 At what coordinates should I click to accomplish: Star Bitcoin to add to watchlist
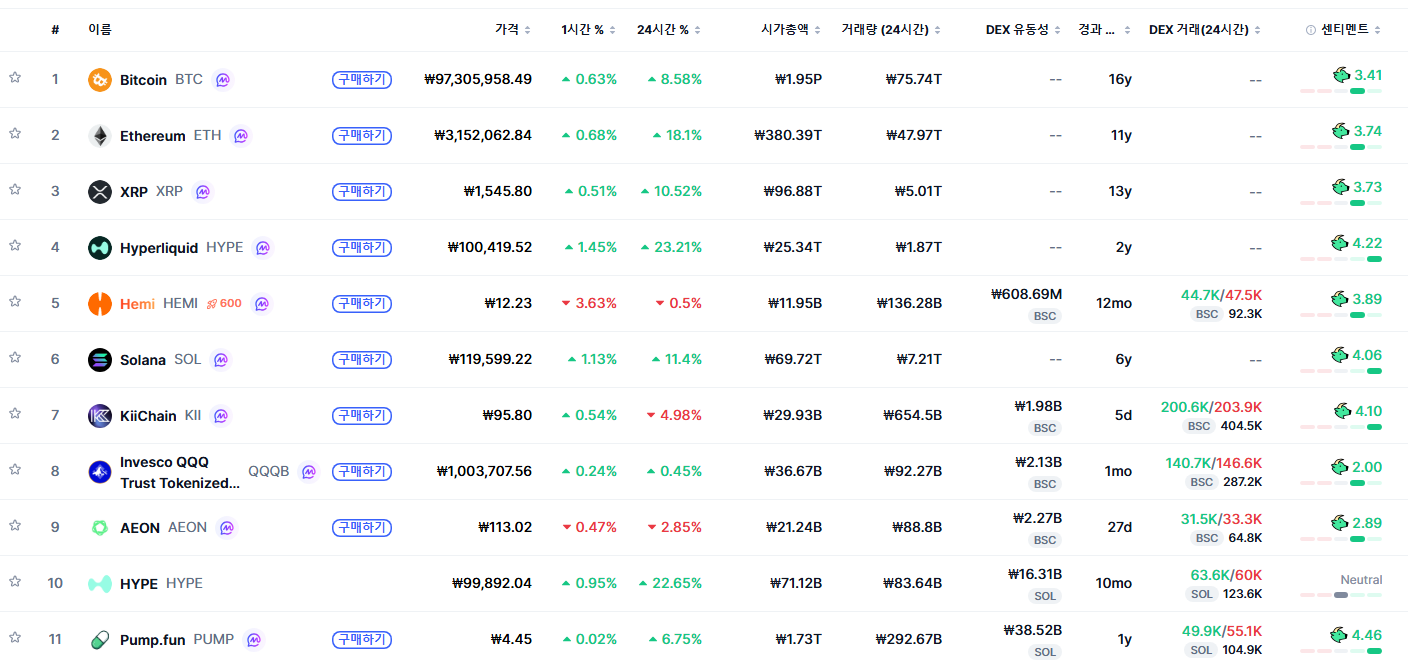15,79
